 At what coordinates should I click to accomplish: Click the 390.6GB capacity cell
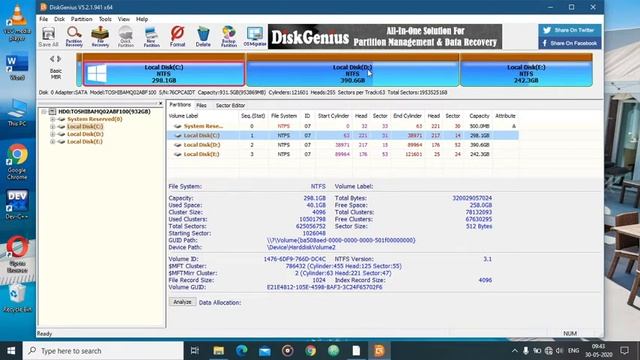click(479, 145)
